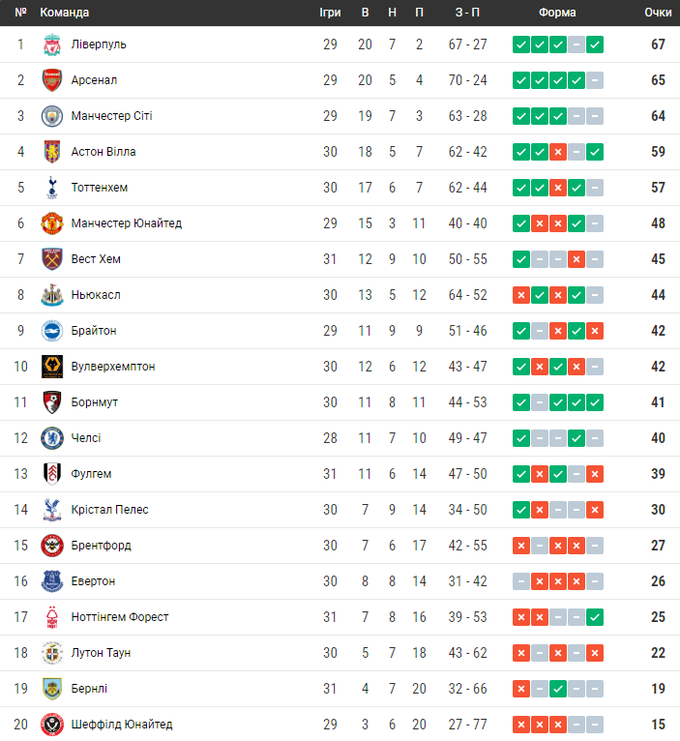The image size is (680, 741).
Task: Open the Шеффілд Юнайтед team link
Action: 121,724
